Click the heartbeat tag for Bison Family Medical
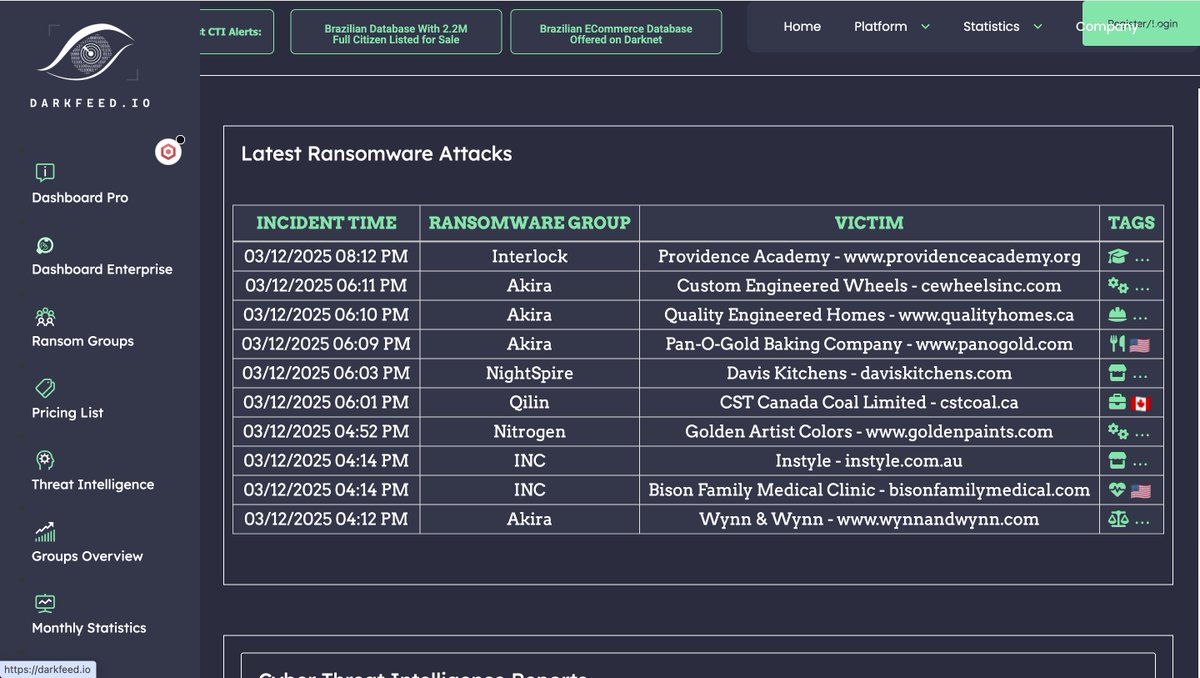The width and height of the screenshot is (1200, 678). click(x=1117, y=490)
